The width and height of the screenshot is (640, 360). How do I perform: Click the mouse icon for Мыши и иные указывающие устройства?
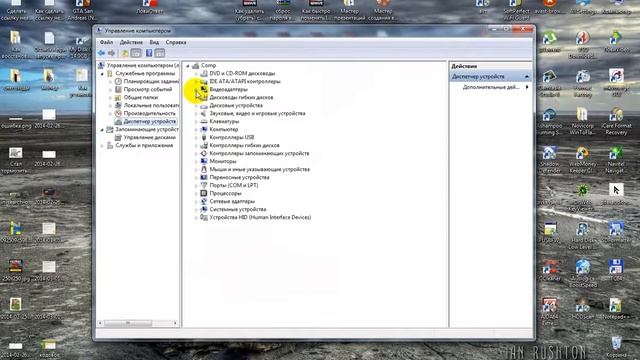pos(204,169)
